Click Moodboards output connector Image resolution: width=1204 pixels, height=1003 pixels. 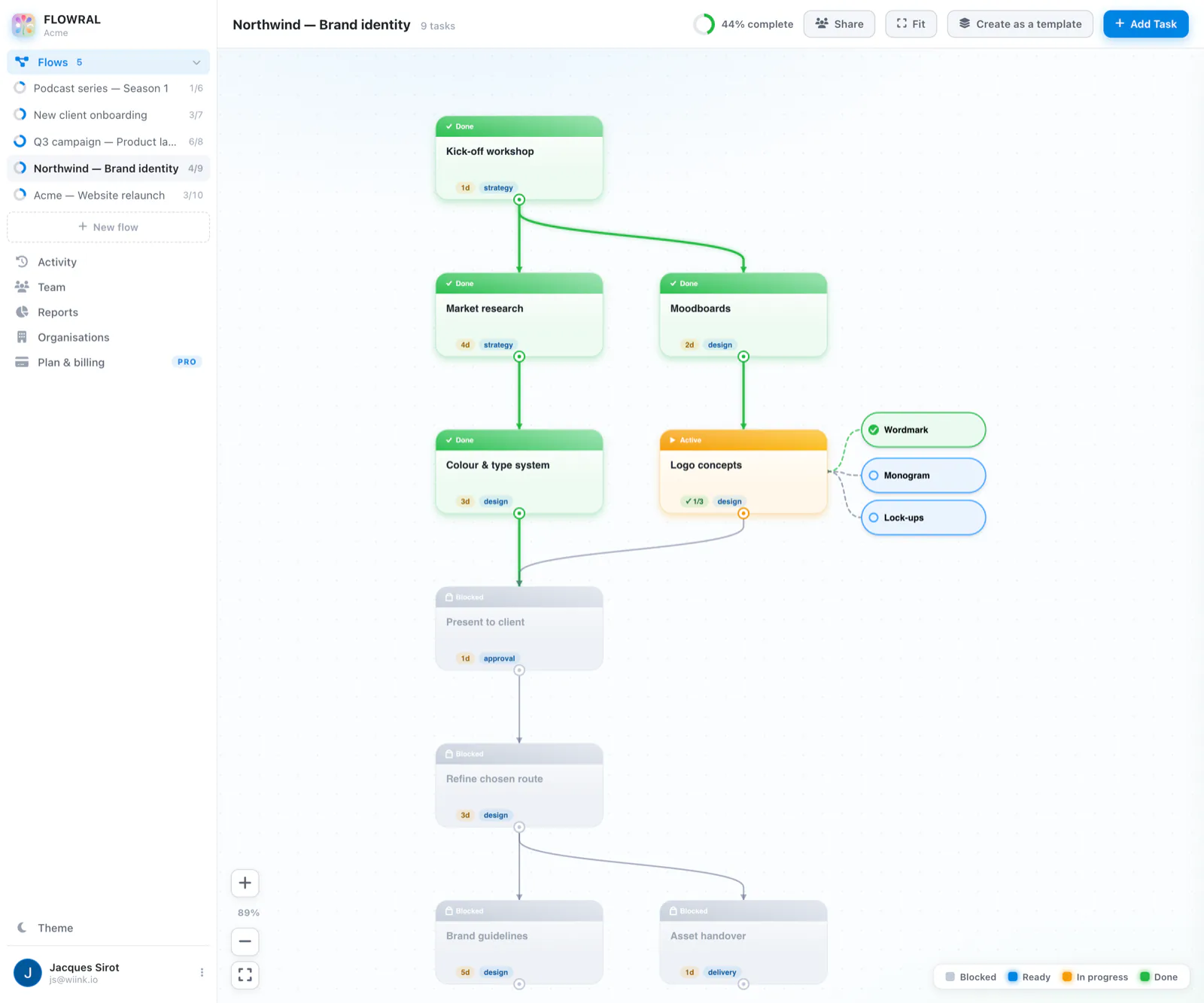tap(743, 357)
